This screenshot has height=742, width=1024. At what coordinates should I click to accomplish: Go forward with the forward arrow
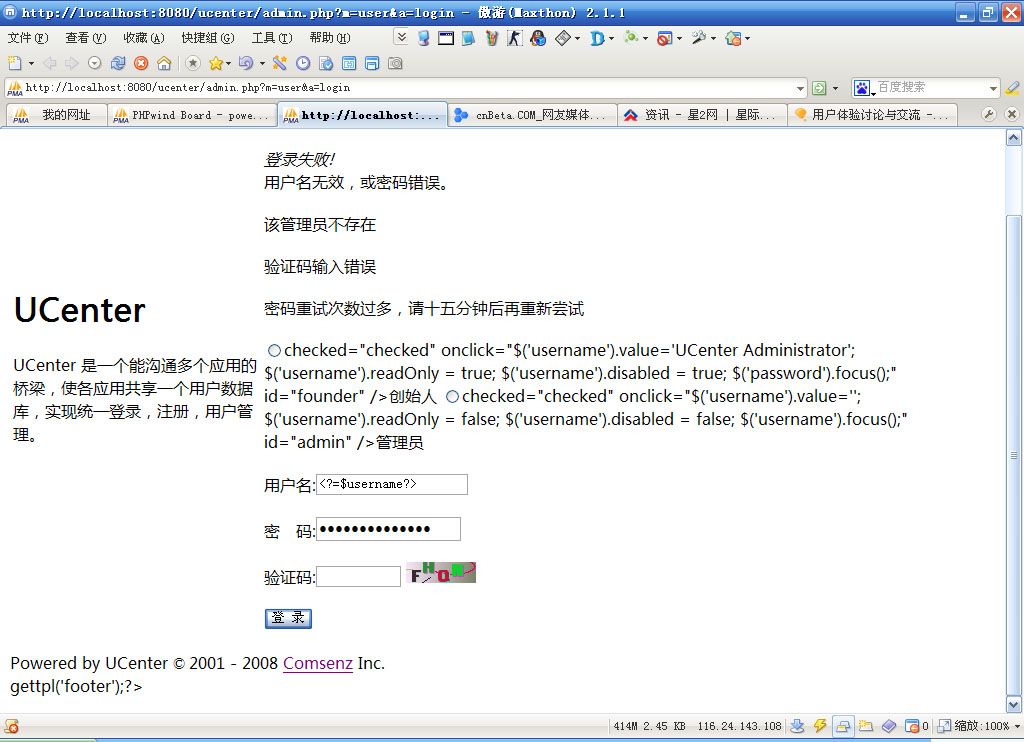coord(71,63)
